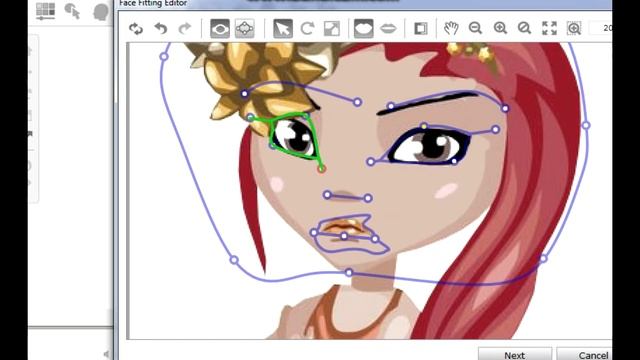The height and width of the screenshot is (360, 640).
Task: Click the Face Fitting Editor title bar
Action: click(363, 4)
